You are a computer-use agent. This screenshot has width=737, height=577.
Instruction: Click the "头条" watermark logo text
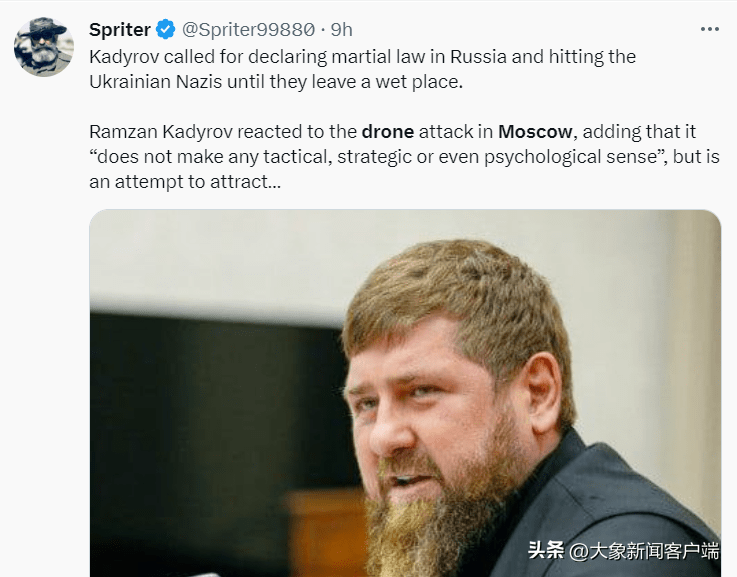click(x=546, y=550)
